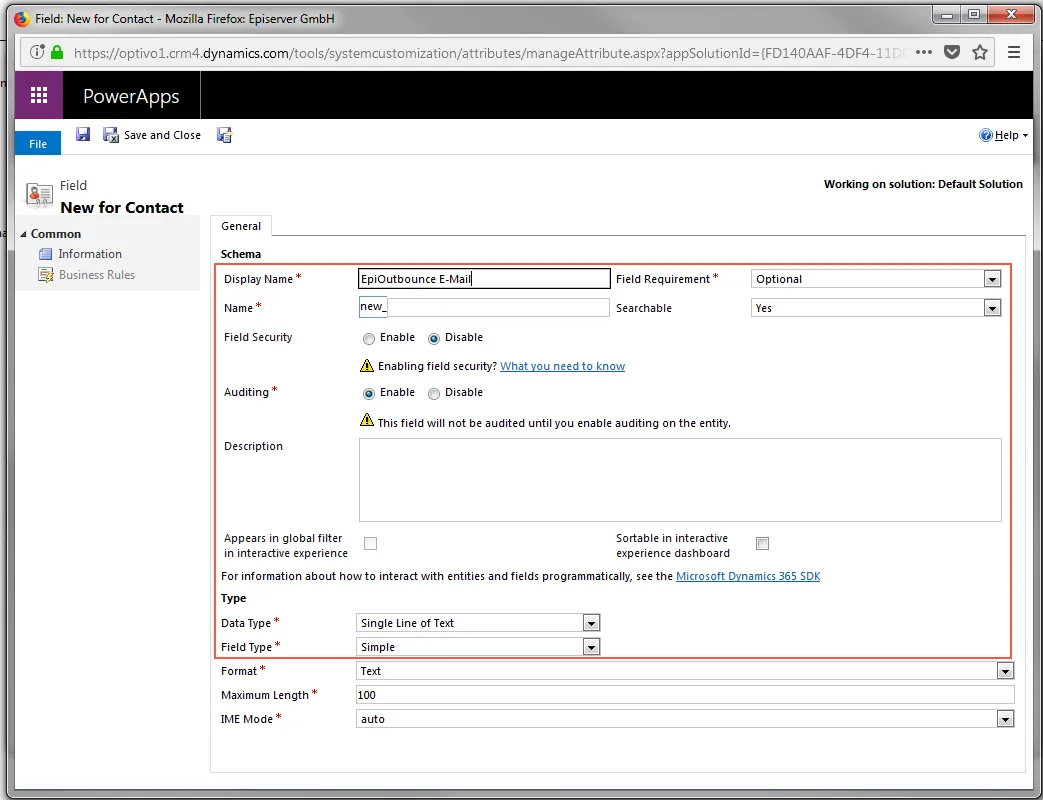Click the Display Name input field
Image resolution: width=1043 pixels, height=800 pixels.
point(484,279)
